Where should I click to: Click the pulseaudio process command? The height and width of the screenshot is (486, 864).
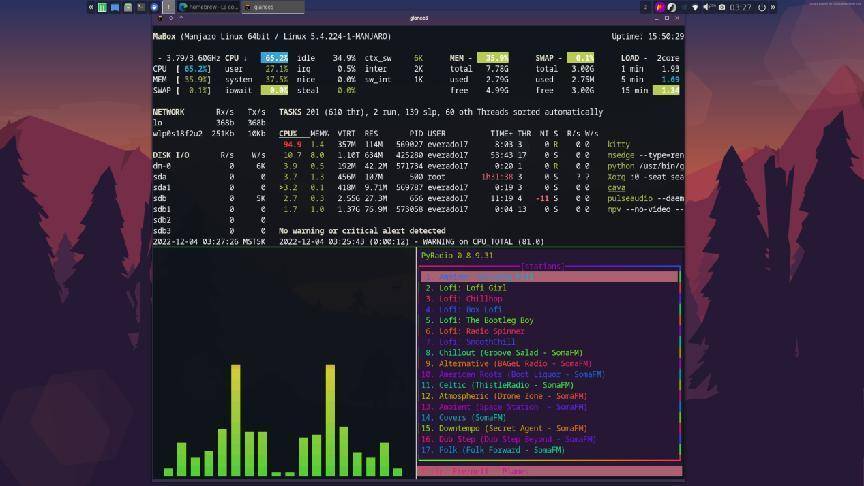[645, 198]
